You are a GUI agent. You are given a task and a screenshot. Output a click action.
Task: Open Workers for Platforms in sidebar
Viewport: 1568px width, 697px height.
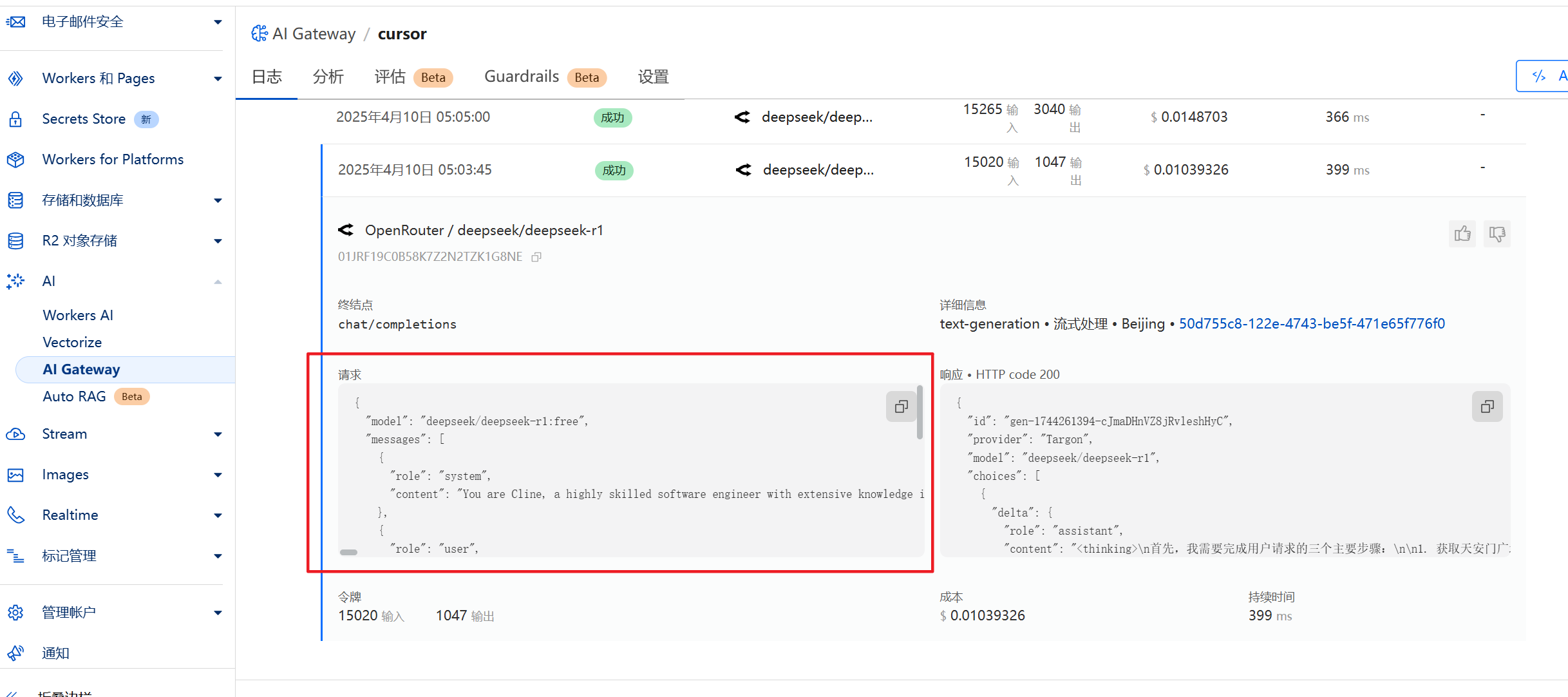[113, 160]
